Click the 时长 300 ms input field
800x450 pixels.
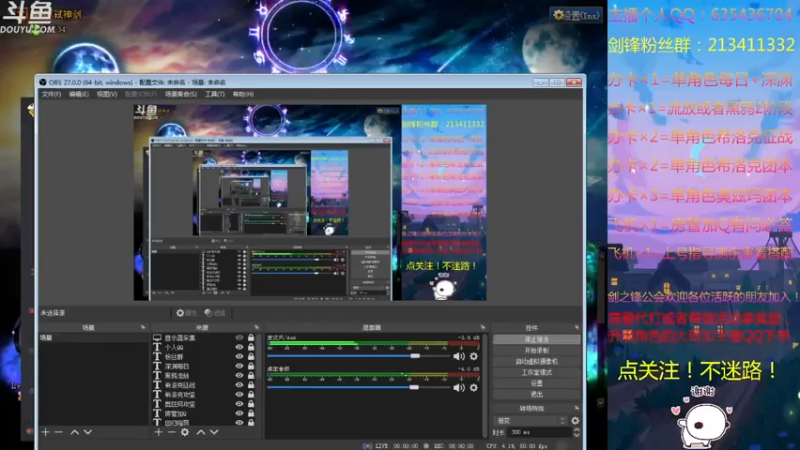[540, 432]
